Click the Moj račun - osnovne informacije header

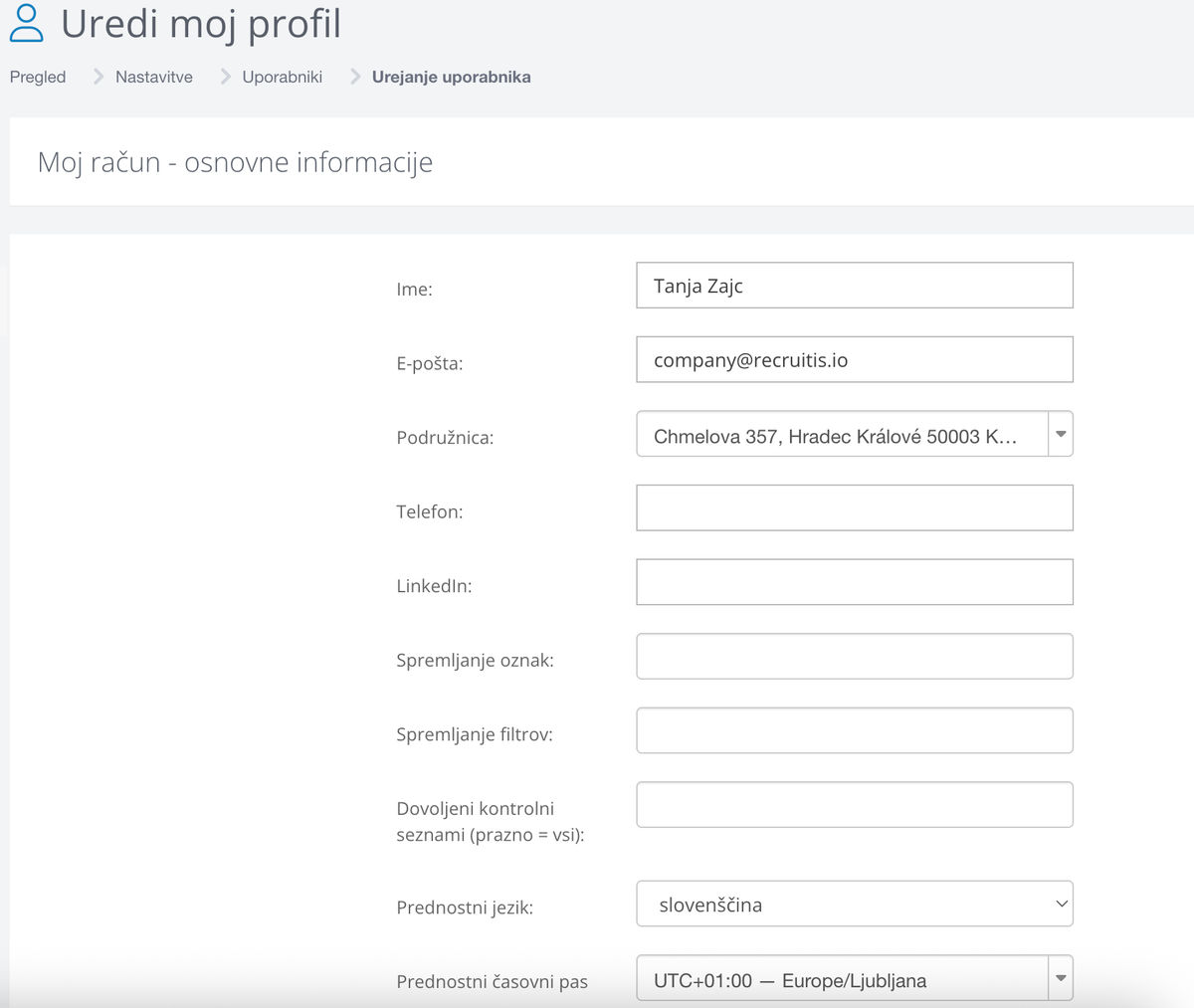coord(235,162)
